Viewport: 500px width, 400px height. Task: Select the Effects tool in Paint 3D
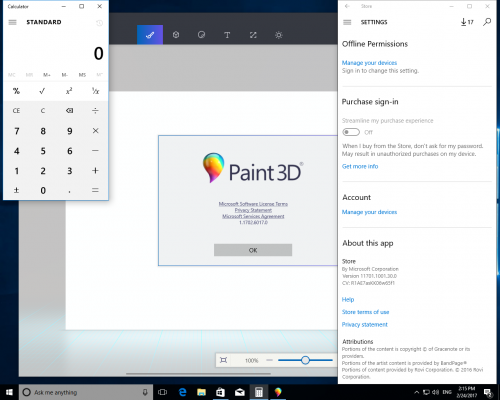pyautogui.click(x=279, y=35)
